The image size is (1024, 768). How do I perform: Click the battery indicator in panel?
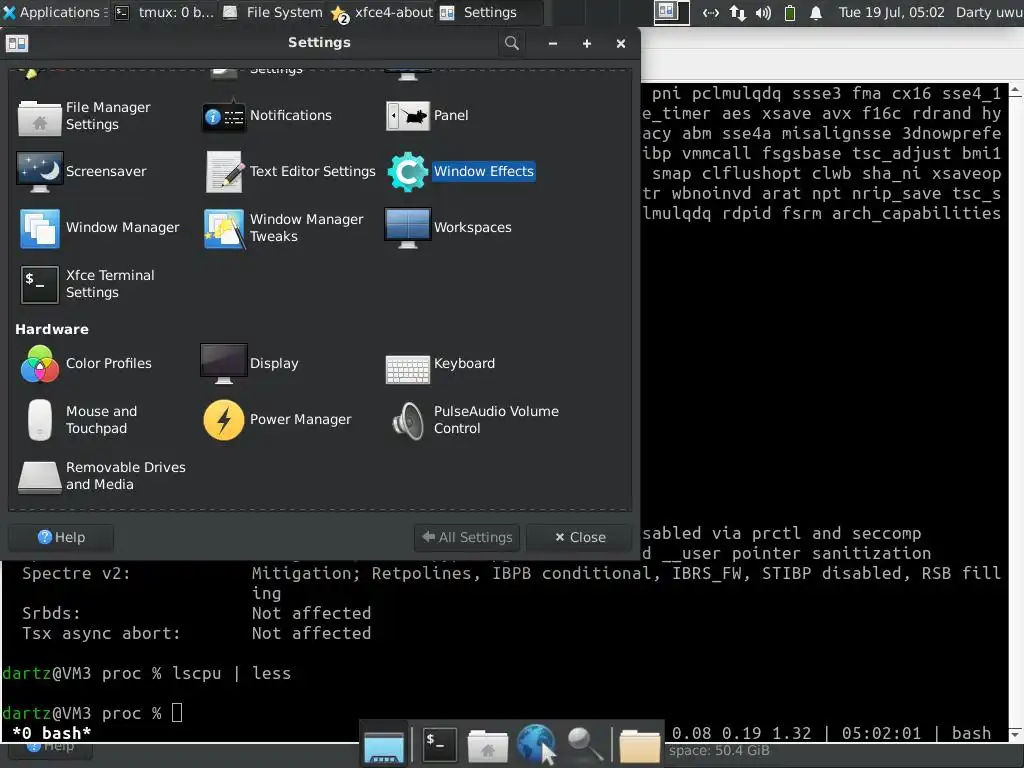coord(790,12)
